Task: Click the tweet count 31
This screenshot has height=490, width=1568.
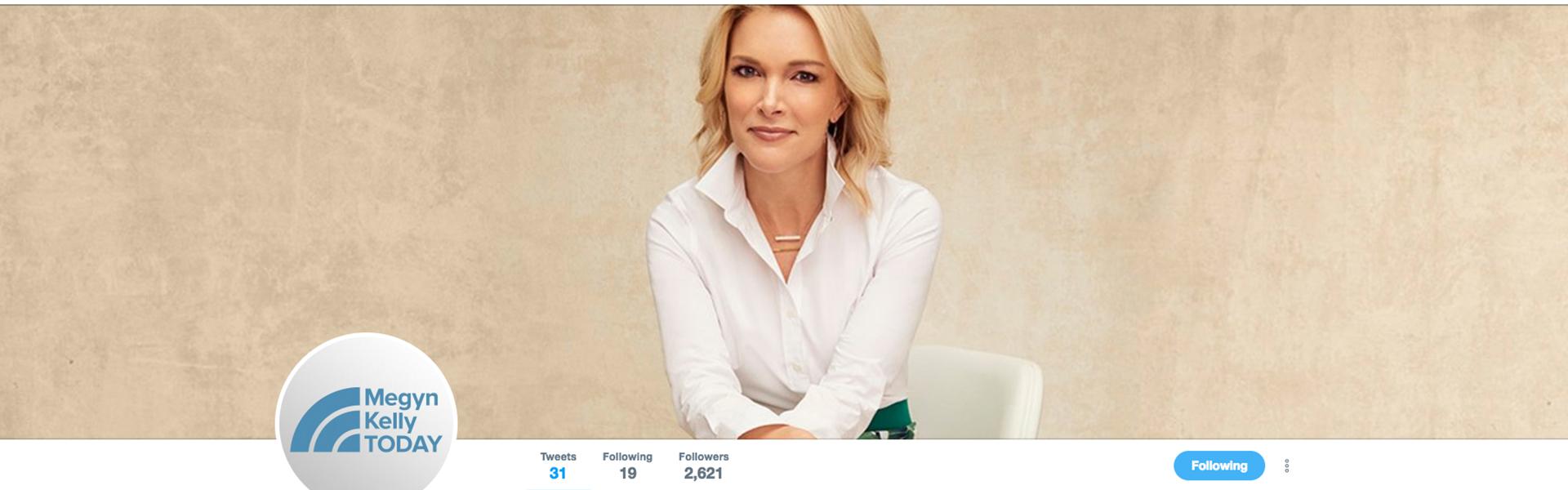Action: pos(558,474)
